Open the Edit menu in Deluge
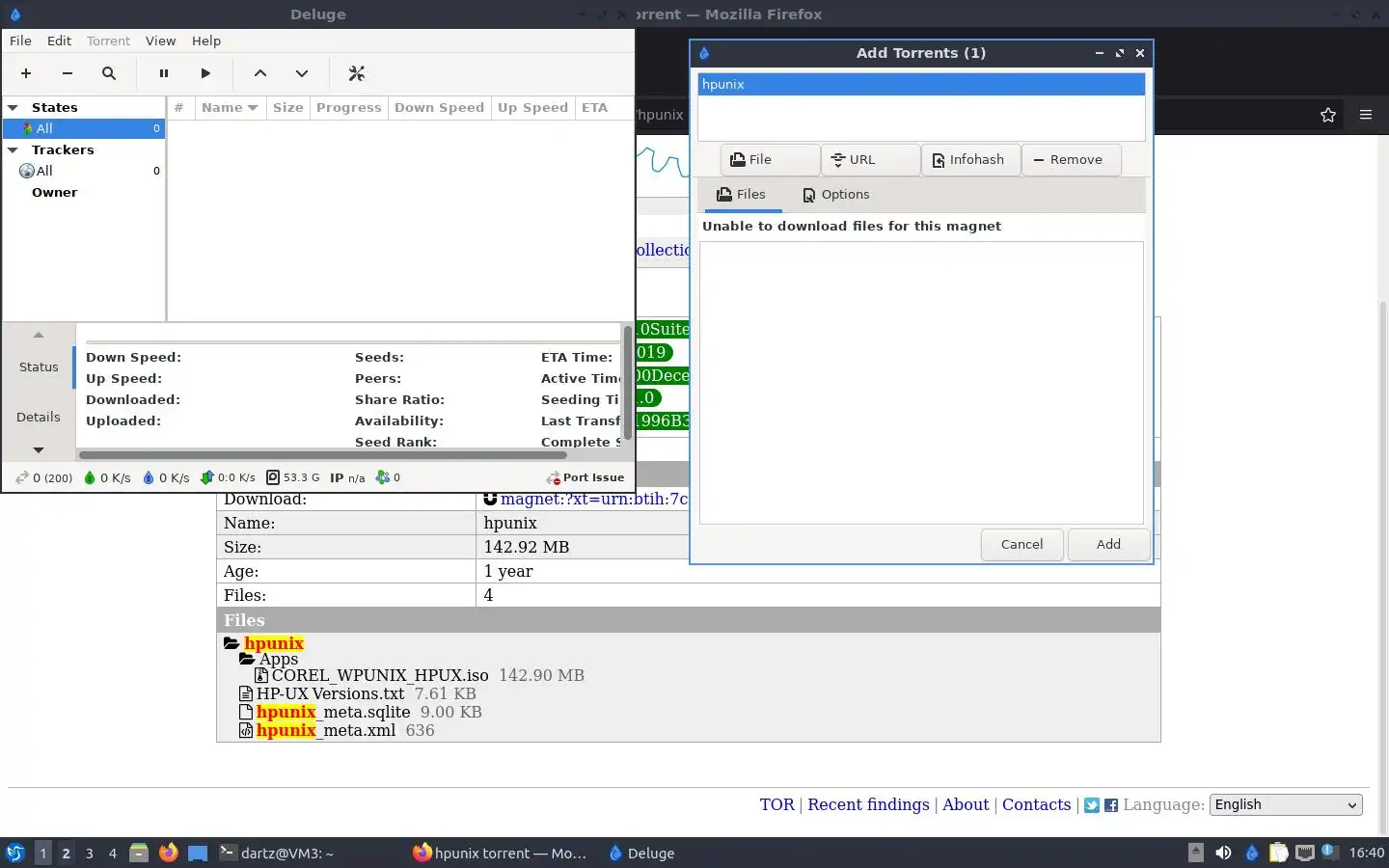The image size is (1389, 868). click(x=59, y=41)
